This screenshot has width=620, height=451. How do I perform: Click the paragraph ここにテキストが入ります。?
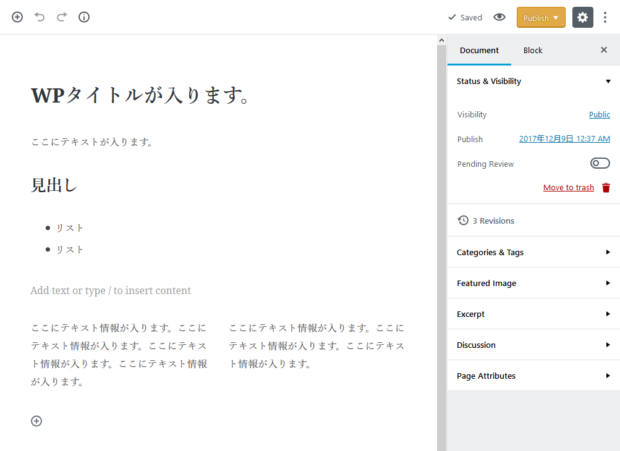[x=92, y=142]
